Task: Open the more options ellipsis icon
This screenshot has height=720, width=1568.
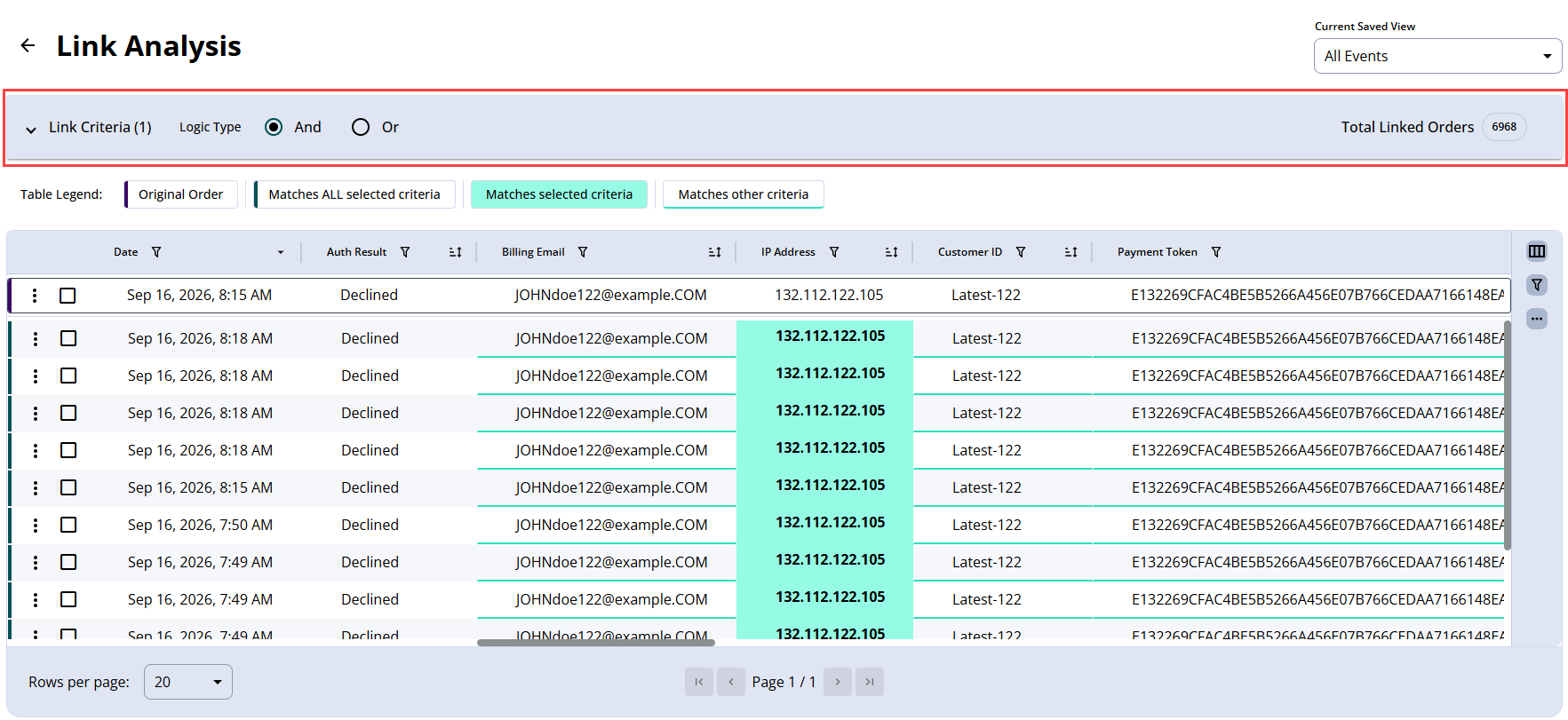Action: [1537, 319]
